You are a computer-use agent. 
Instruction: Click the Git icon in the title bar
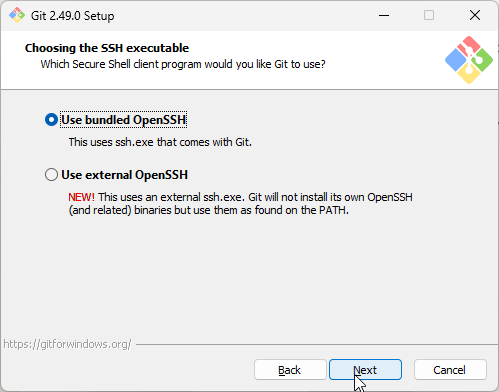[x=17, y=15]
